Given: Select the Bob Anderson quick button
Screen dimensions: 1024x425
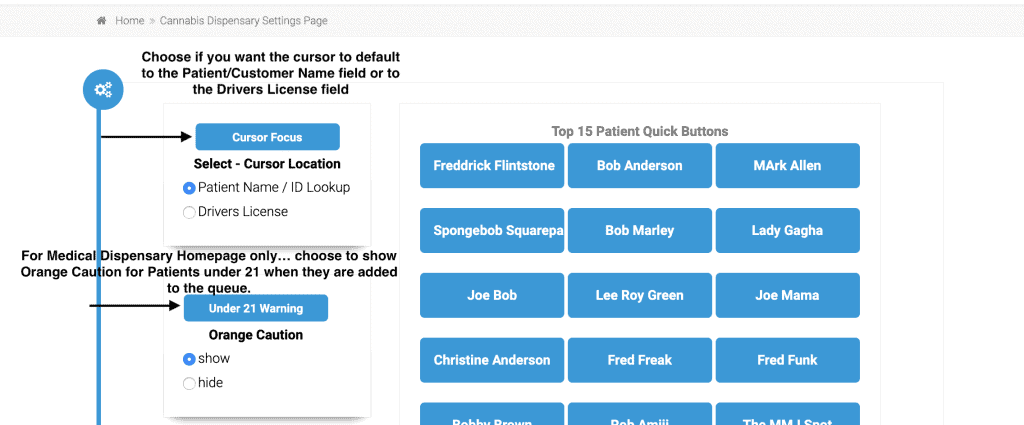Looking at the screenshot, I should pyautogui.click(x=639, y=166).
